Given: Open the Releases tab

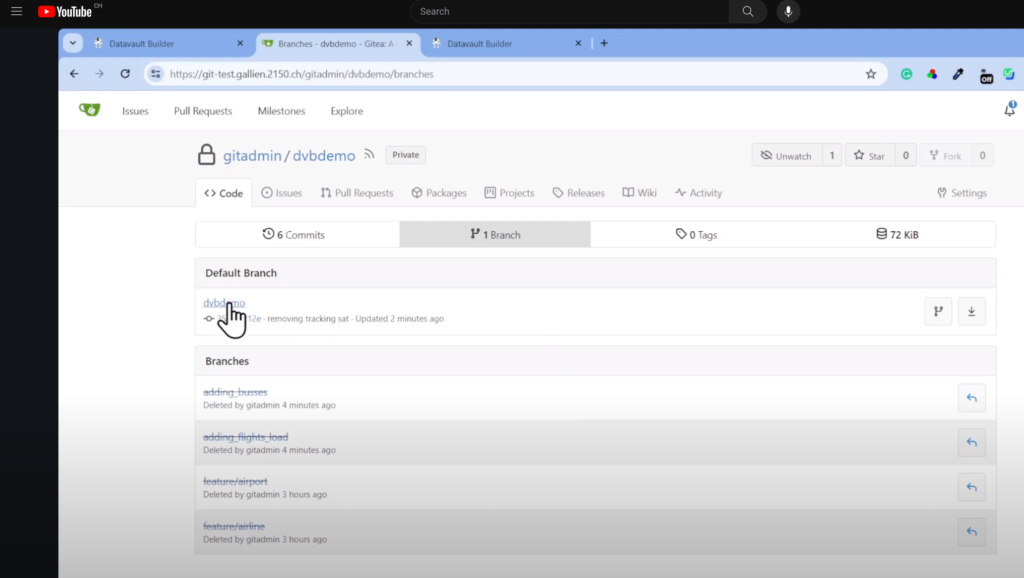Looking at the screenshot, I should tap(578, 193).
